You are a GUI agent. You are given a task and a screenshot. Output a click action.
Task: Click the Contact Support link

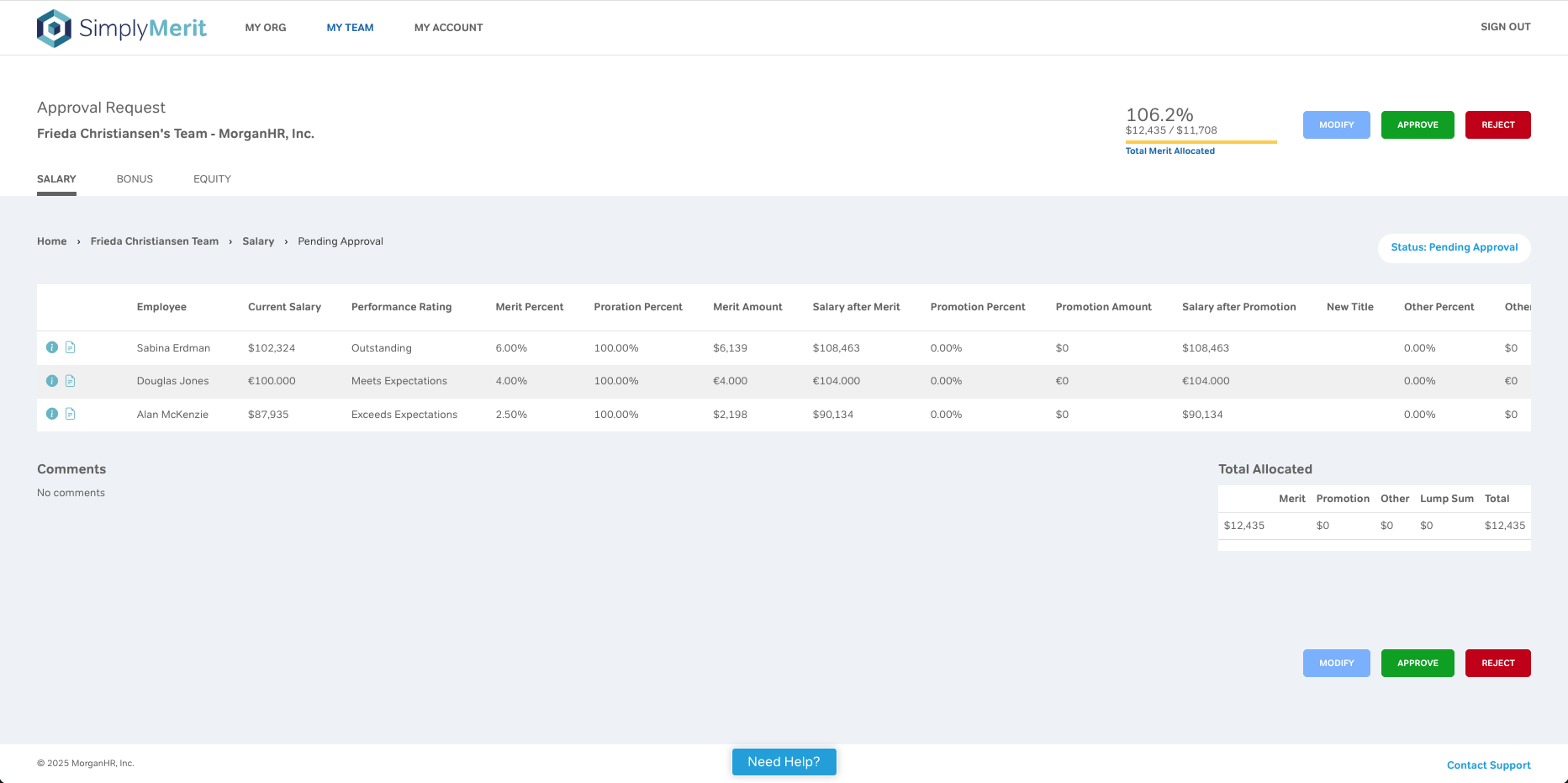[1488, 764]
